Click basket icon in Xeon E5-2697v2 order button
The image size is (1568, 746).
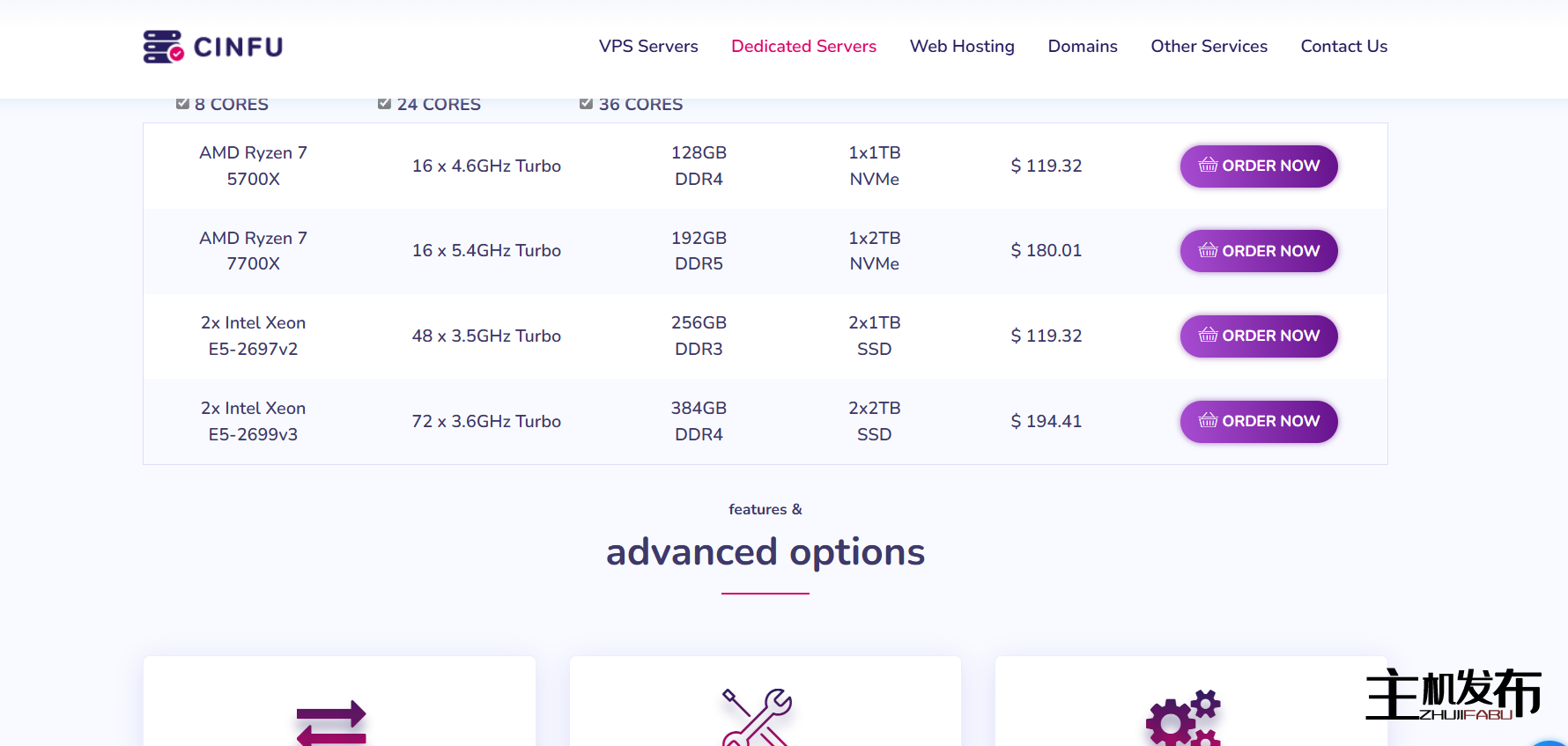[x=1208, y=336]
